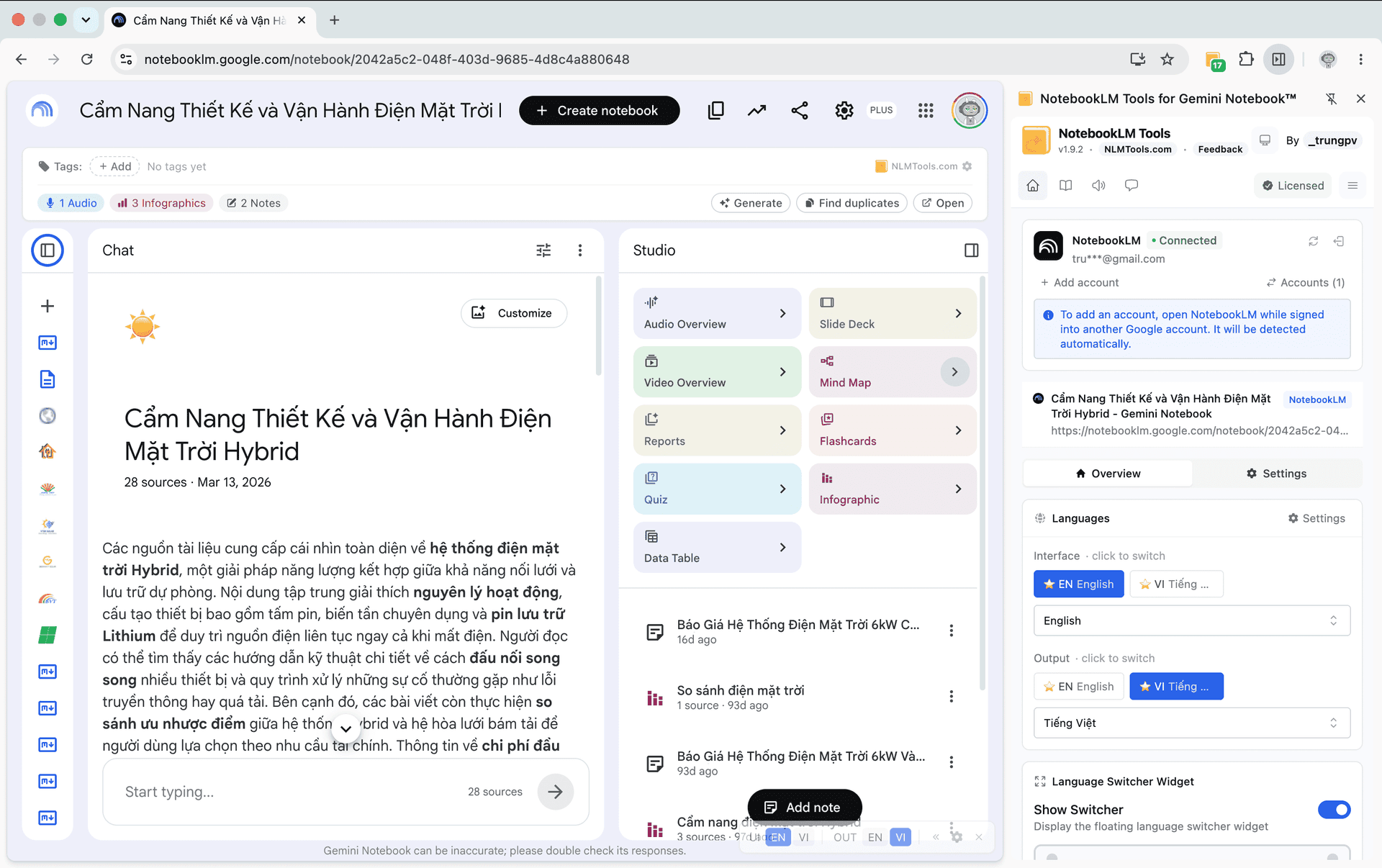Filter by 2 Notes chip
Image resolution: width=1382 pixels, height=868 pixels.
[253, 203]
